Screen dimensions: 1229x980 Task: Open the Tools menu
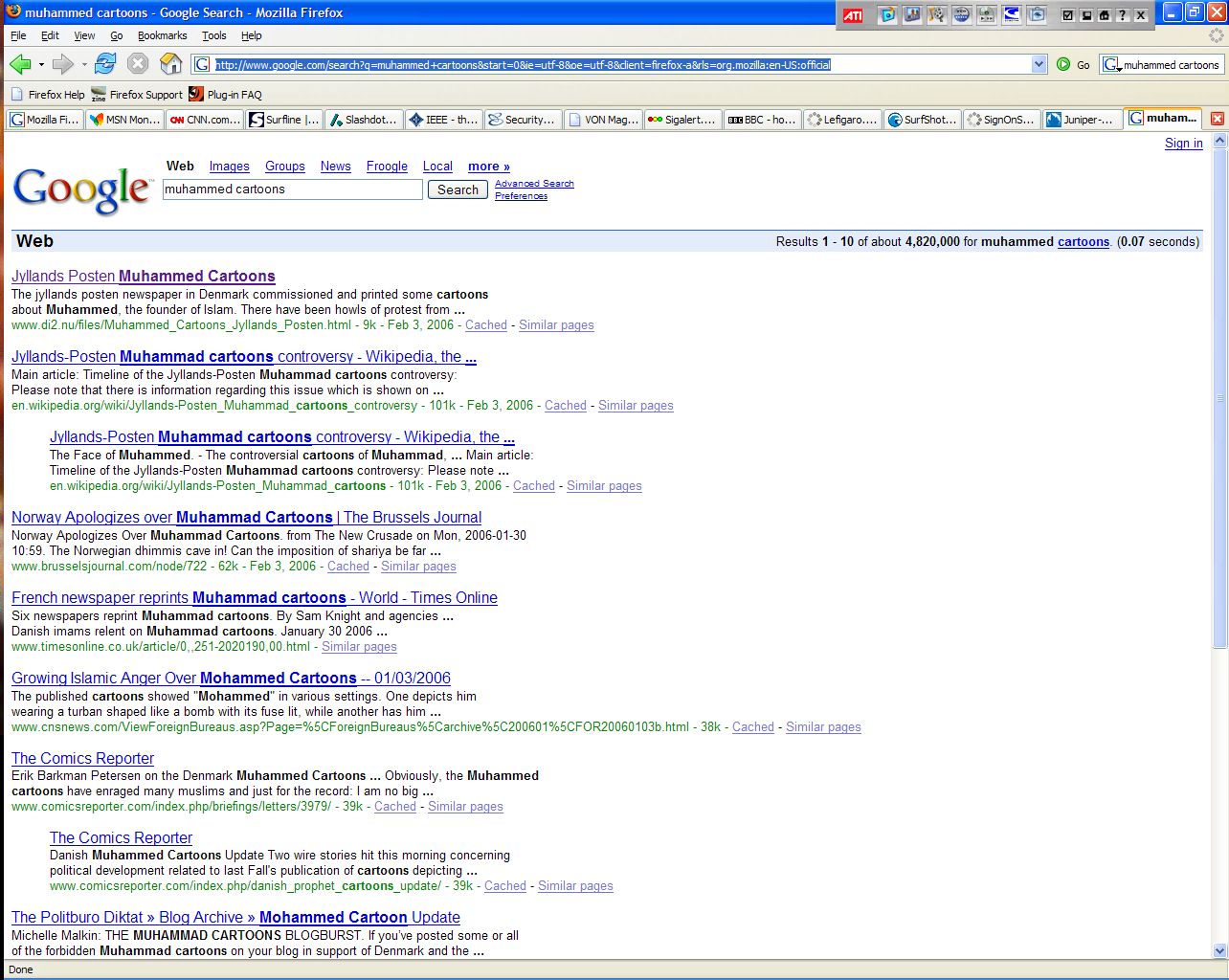coord(214,35)
